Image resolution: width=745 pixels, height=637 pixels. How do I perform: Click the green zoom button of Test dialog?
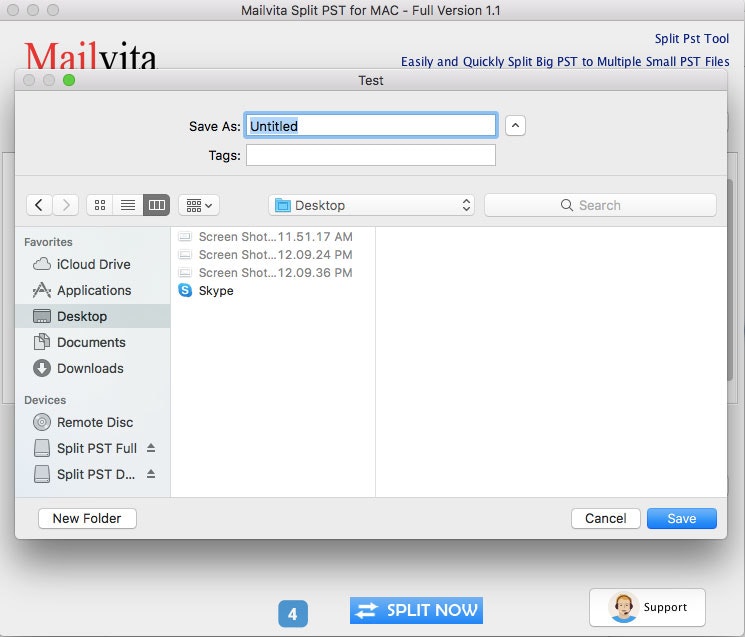coord(69,80)
